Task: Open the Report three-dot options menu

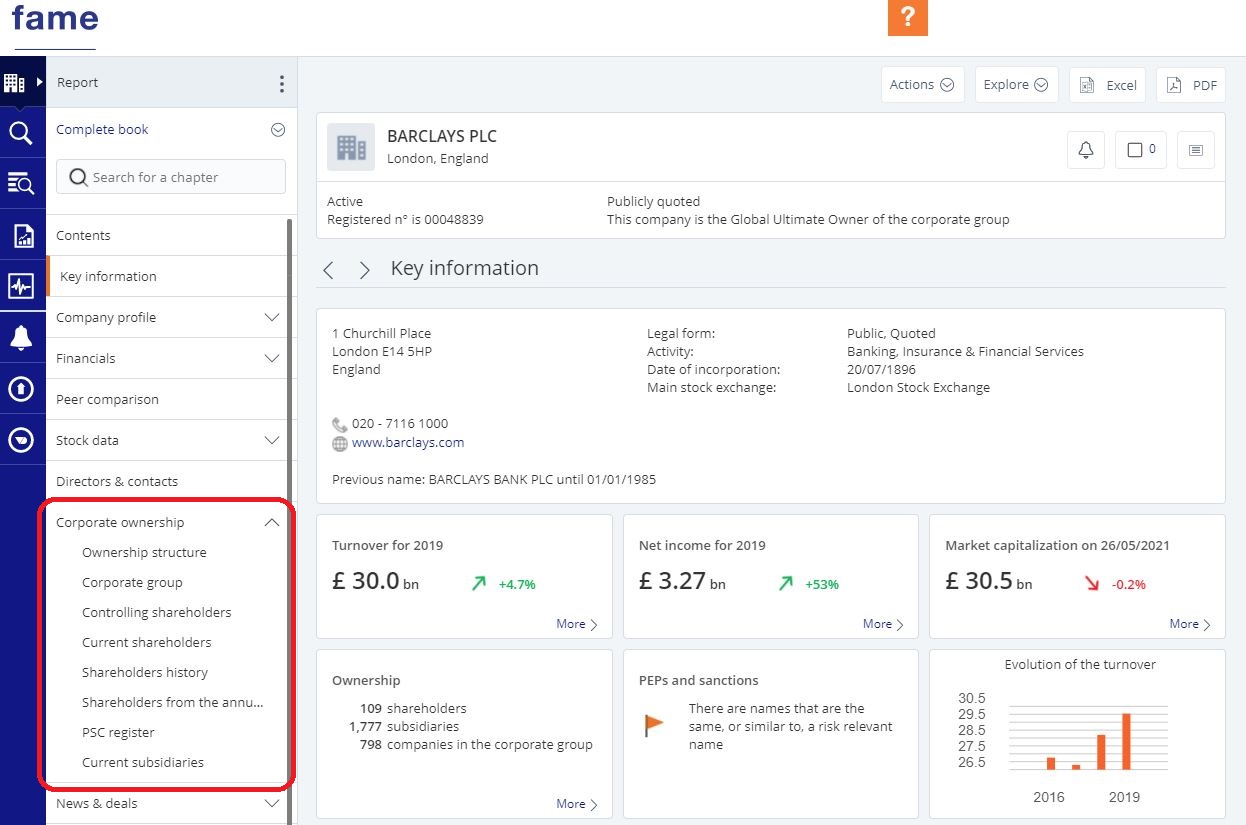Action: pyautogui.click(x=281, y=84)
